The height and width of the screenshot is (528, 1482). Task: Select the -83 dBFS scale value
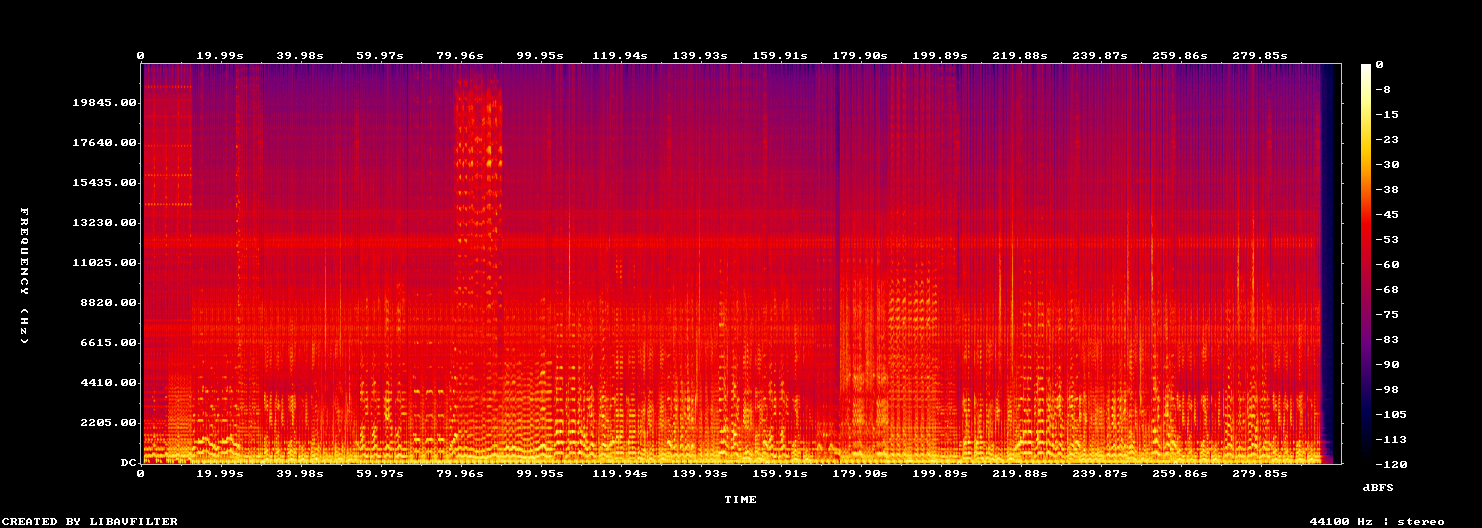[1387, 340]
